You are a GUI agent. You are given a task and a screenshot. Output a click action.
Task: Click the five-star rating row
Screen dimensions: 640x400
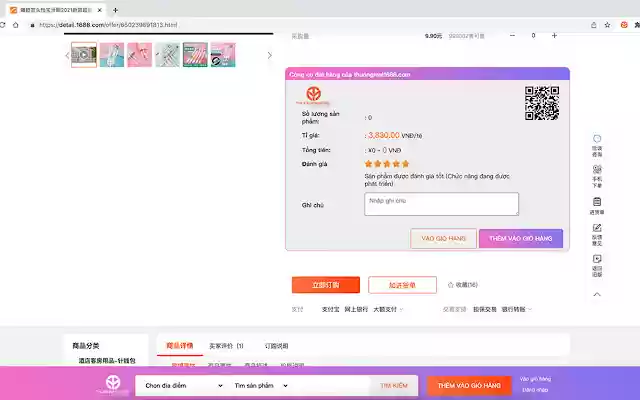387,164
